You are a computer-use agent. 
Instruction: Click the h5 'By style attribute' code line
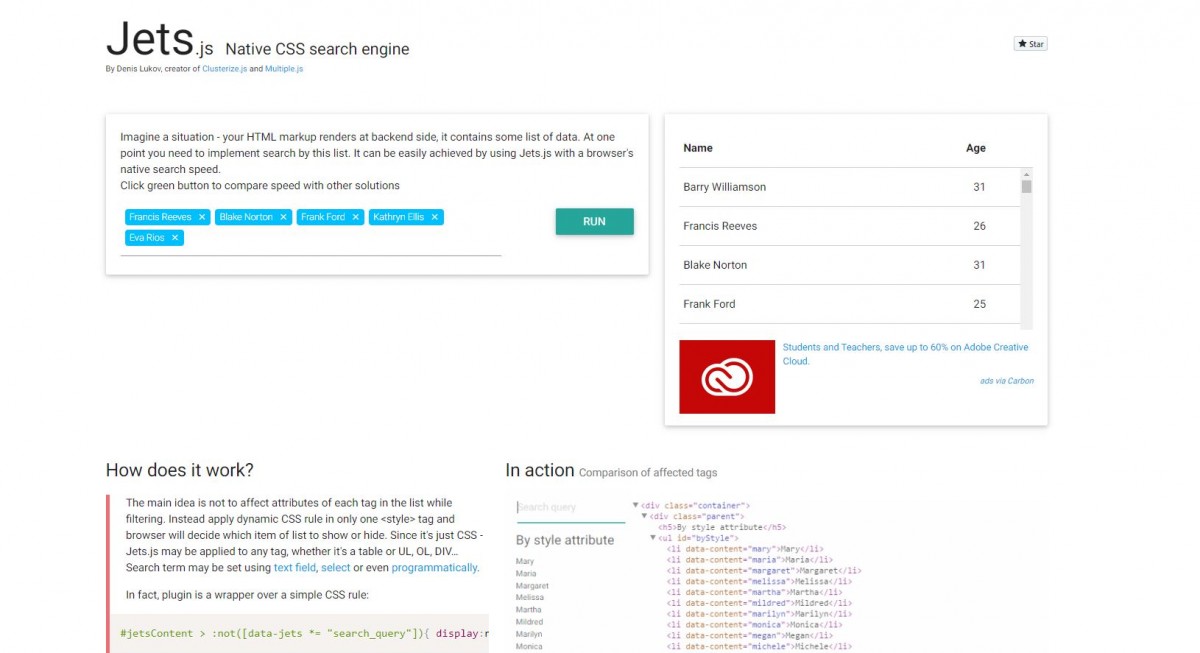722,527
